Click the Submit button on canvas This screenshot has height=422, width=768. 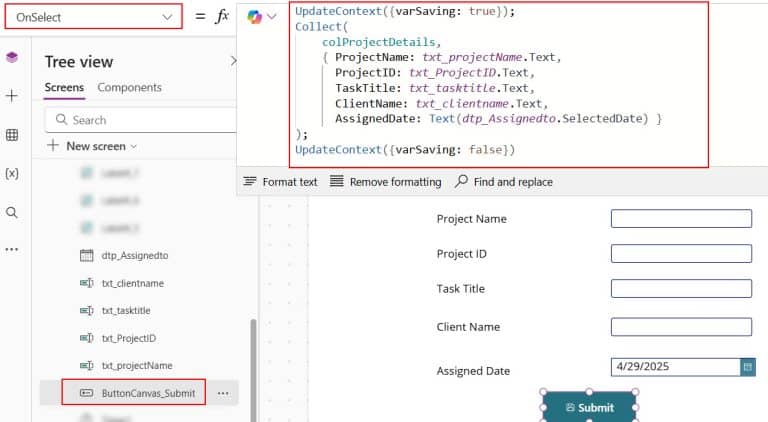pos(589,407)
